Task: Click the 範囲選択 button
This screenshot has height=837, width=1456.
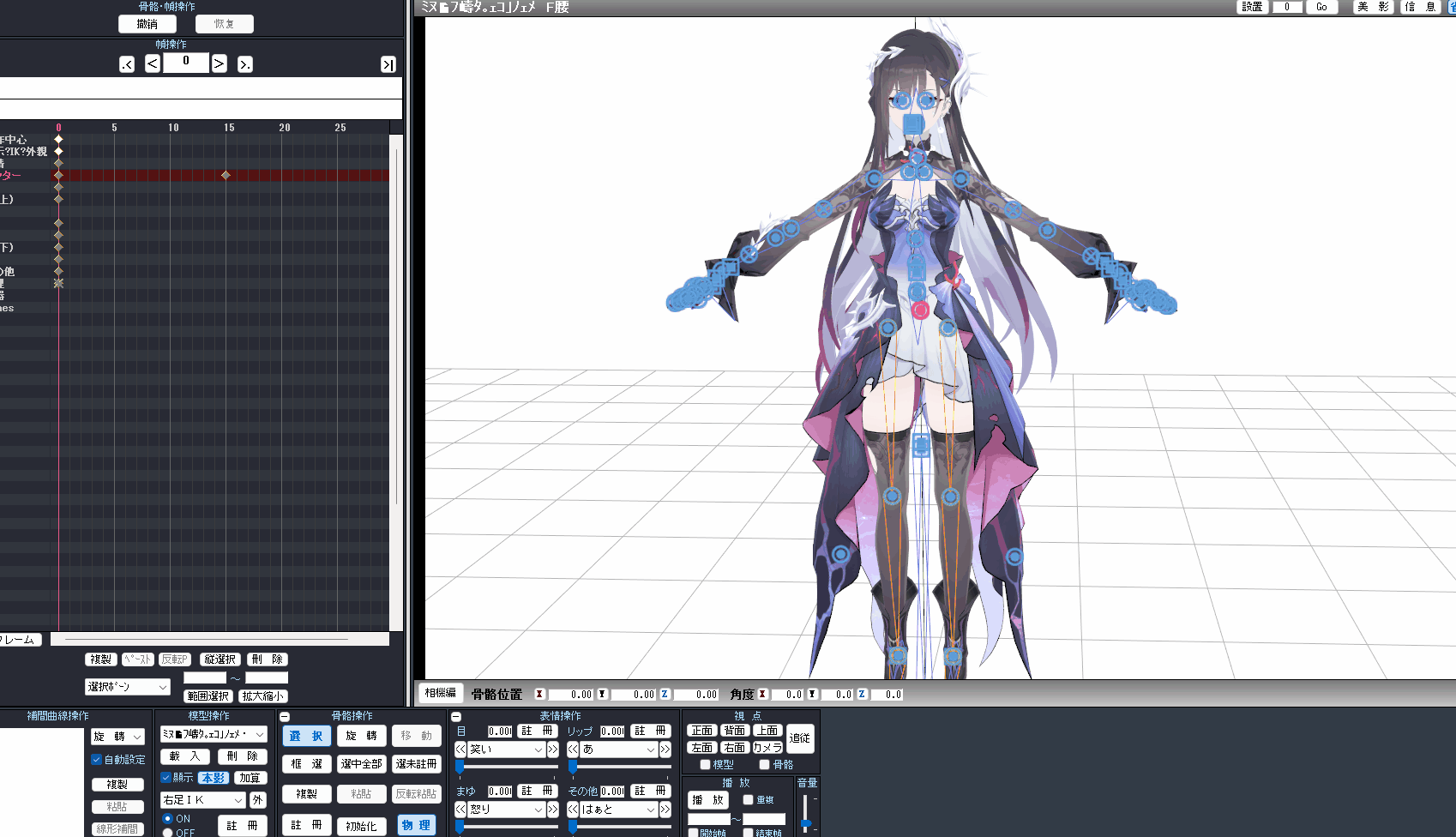Action: pyautogui.click(x=208, y=696)
